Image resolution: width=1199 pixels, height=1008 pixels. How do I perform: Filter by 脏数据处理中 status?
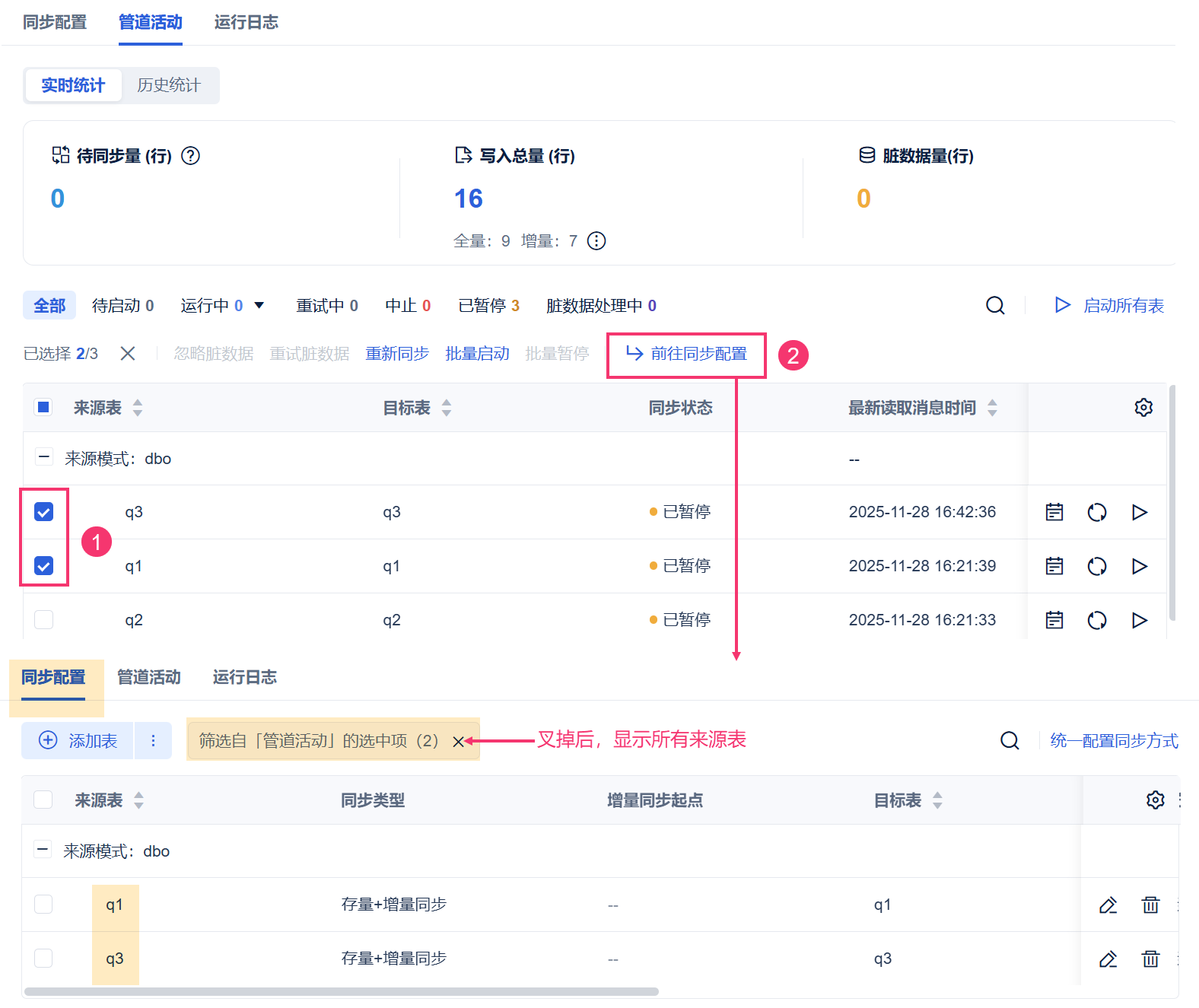tap(601, 306)
